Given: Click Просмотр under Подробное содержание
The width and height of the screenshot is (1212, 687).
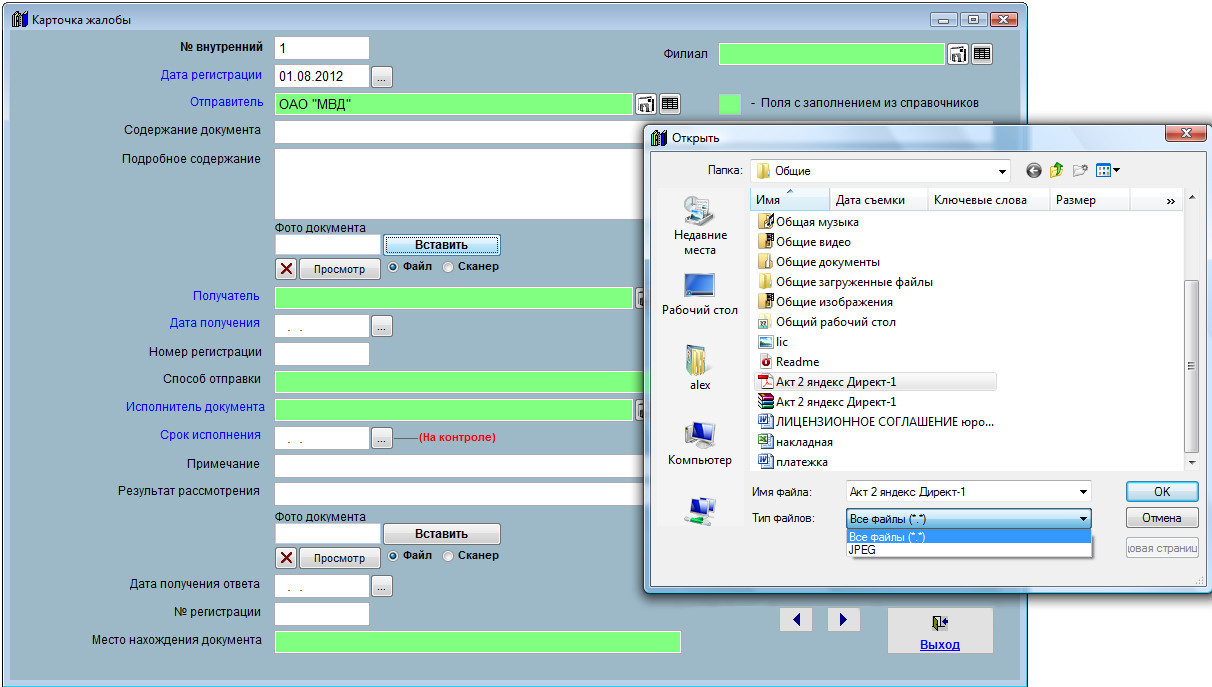Looking at the screenshot, I should click(340, 270).
